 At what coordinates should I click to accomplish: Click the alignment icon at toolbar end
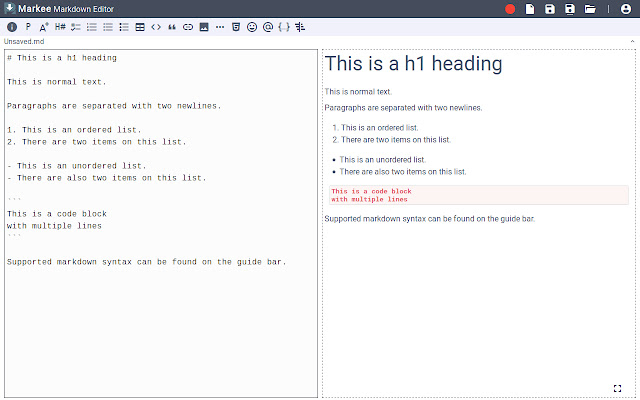(300, 27)
